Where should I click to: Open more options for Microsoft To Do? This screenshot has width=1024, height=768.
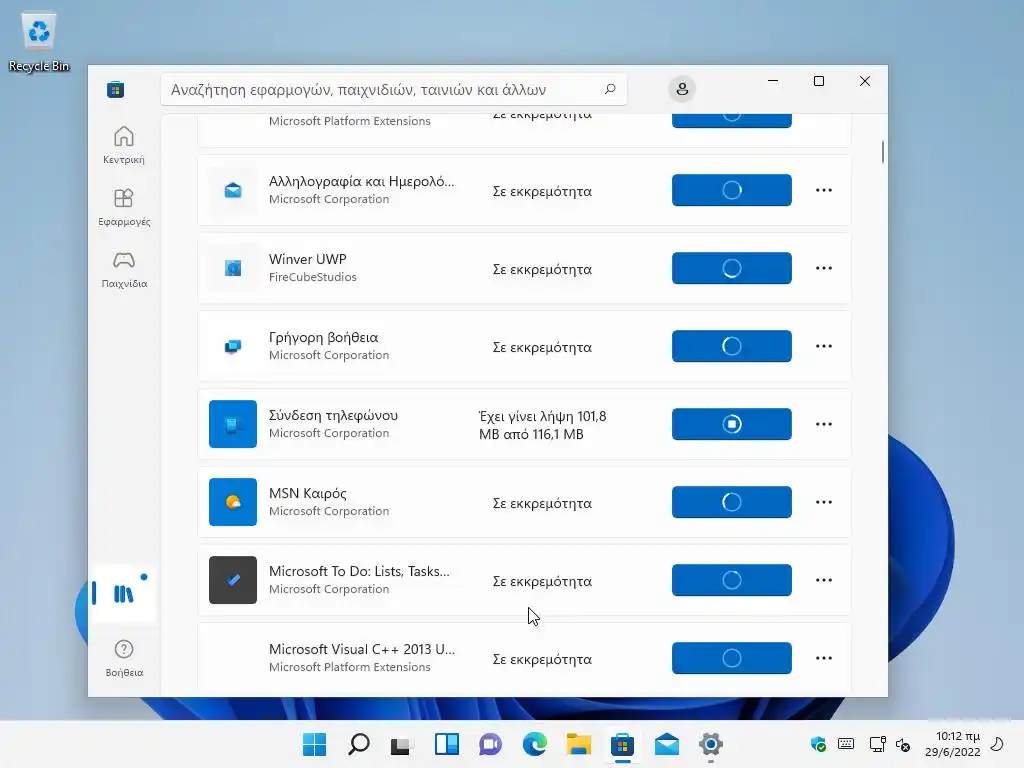point(824,580)
